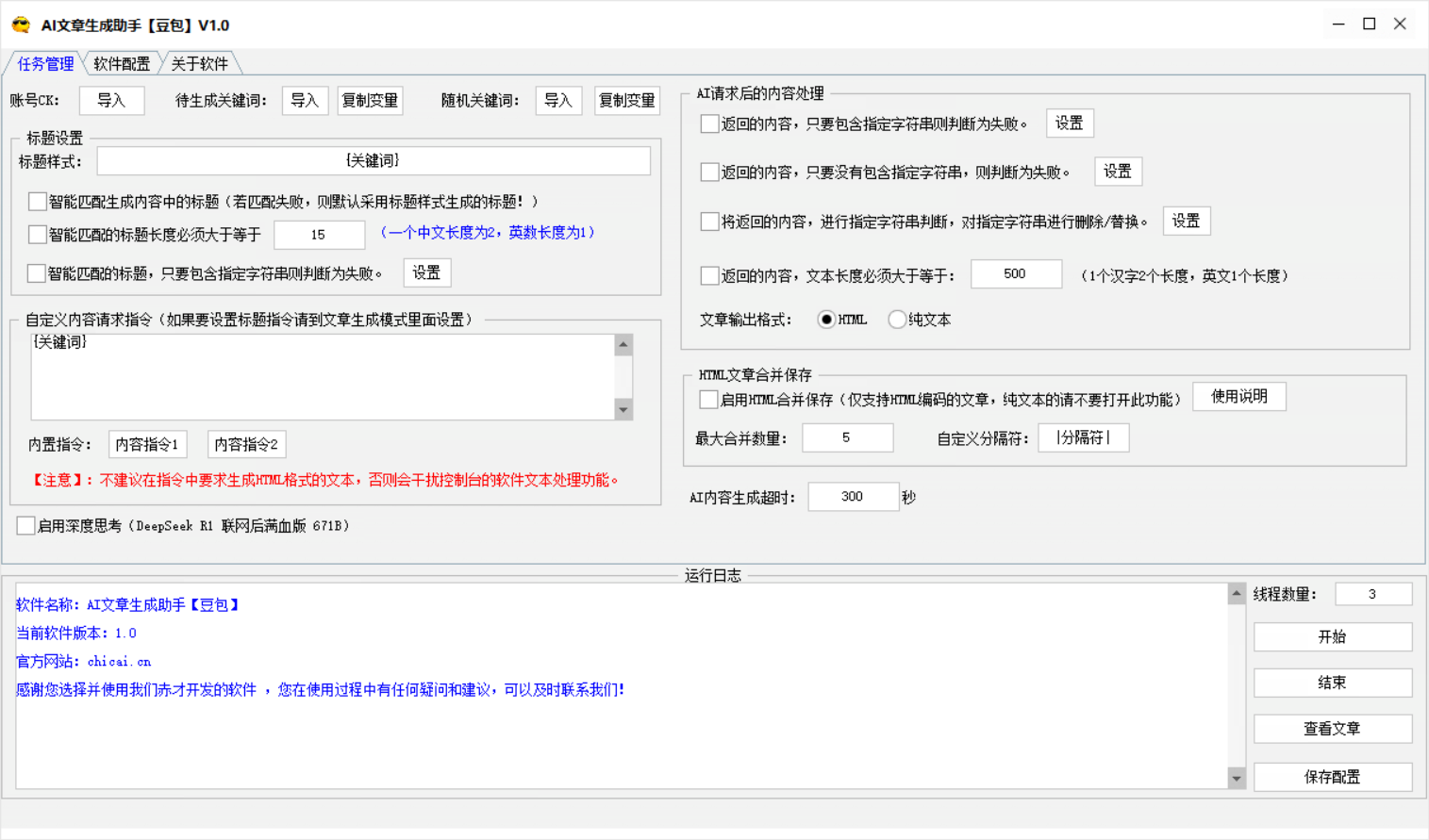Check 返回的内容只要包含指定字符串则失败
Screen dimensions: 1429x840
(709, 124)
